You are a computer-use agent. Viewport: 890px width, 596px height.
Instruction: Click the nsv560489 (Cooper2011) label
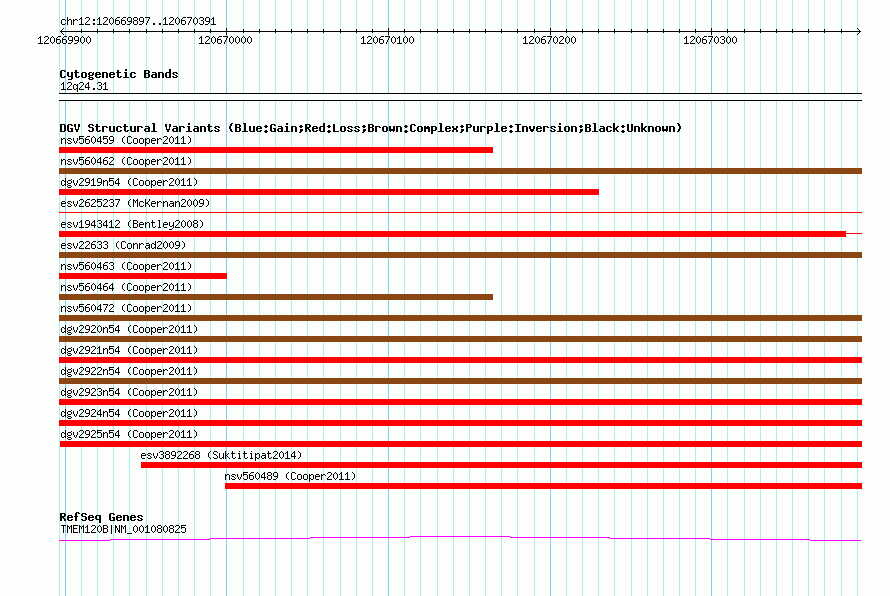point(290,476)
